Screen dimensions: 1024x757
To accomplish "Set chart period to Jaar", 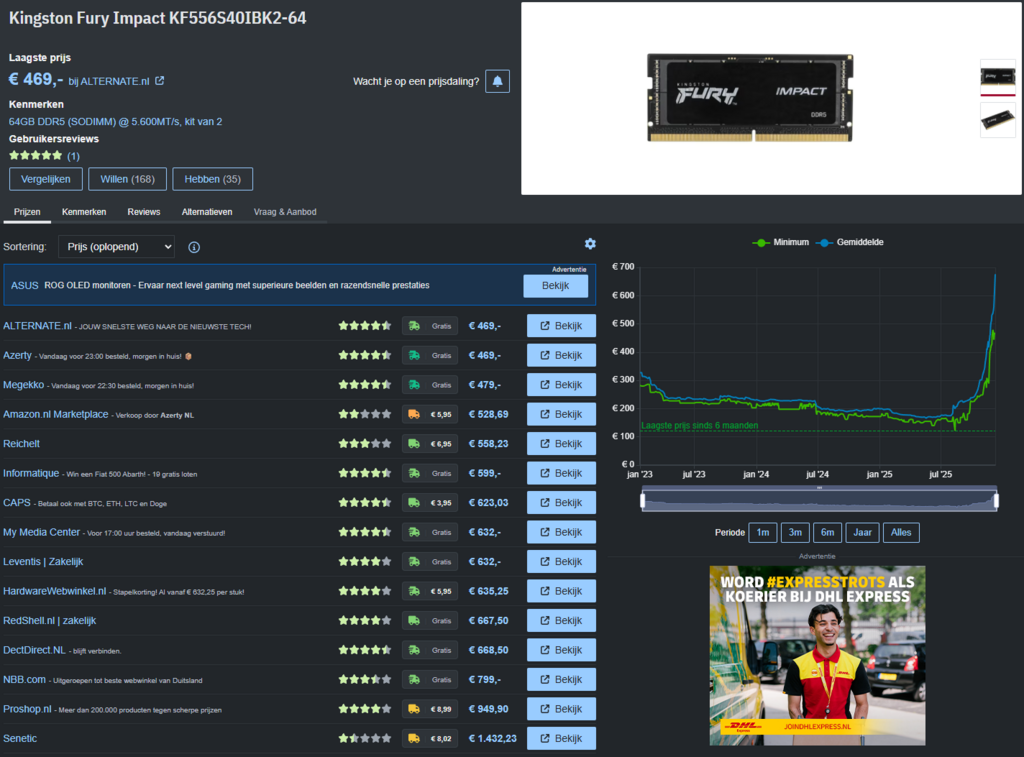I will pos(862,532).
